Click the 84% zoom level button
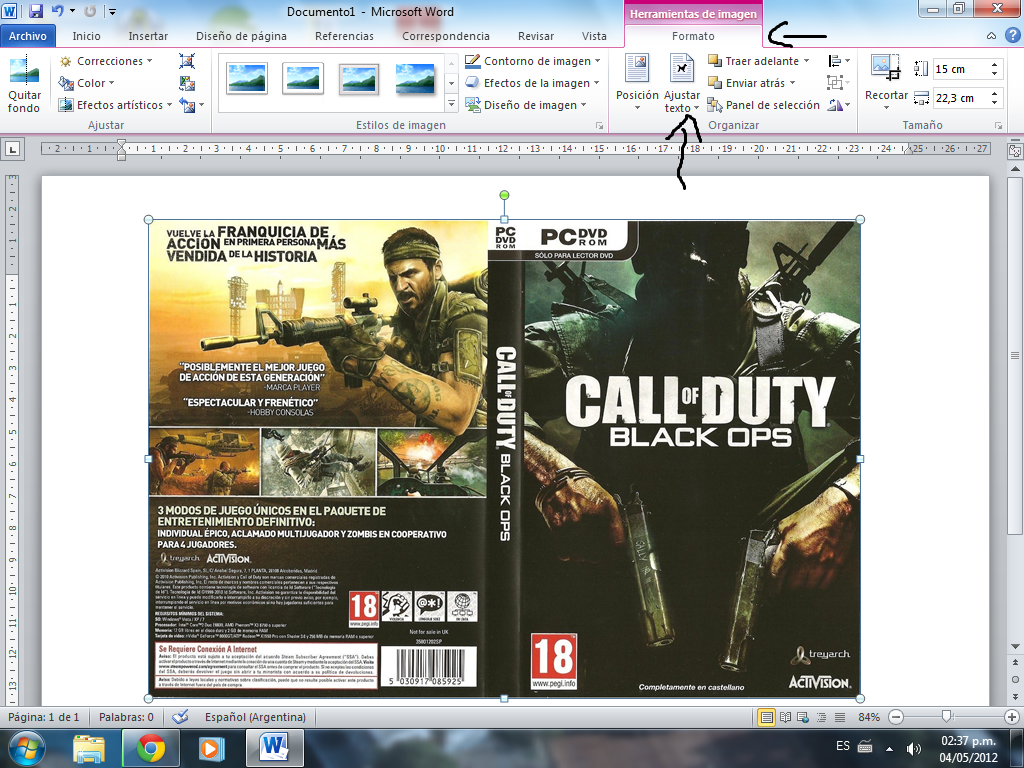 pyautogui.click(x=869, y=717)
